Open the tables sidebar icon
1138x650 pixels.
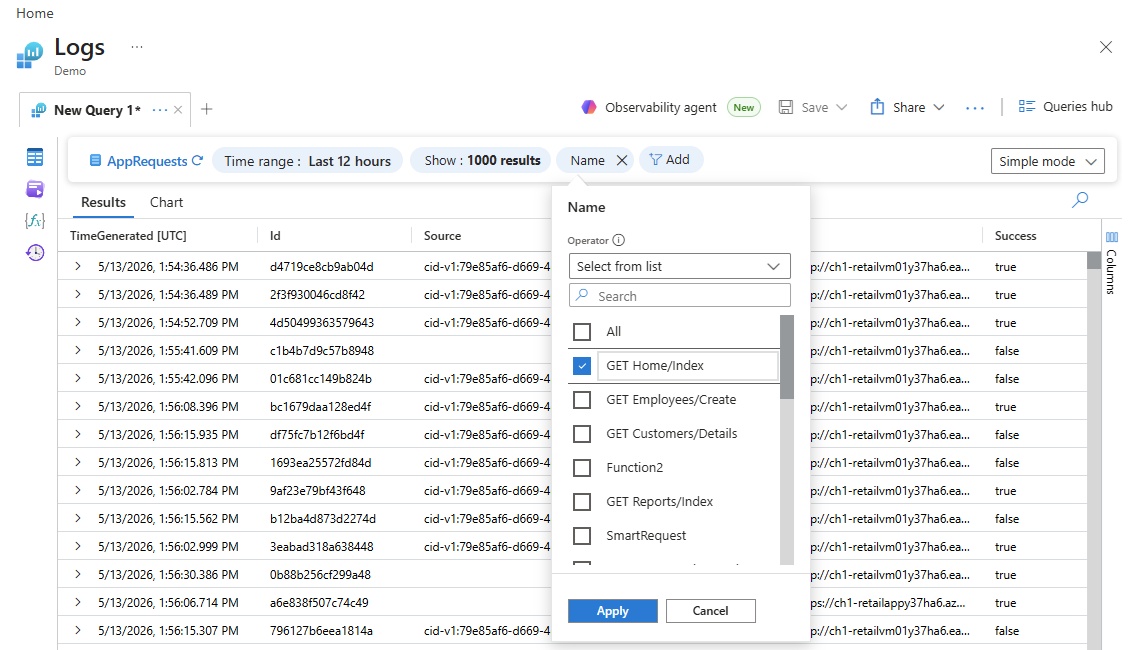(x=34, y=157)
